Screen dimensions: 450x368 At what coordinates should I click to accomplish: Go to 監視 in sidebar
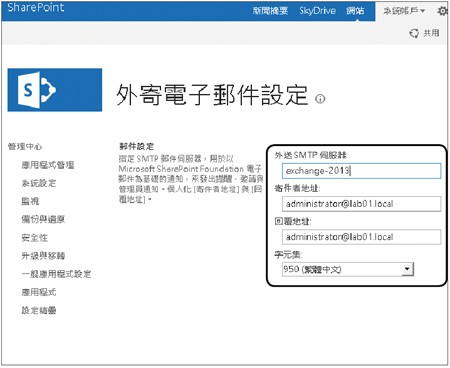pos(30,201)
